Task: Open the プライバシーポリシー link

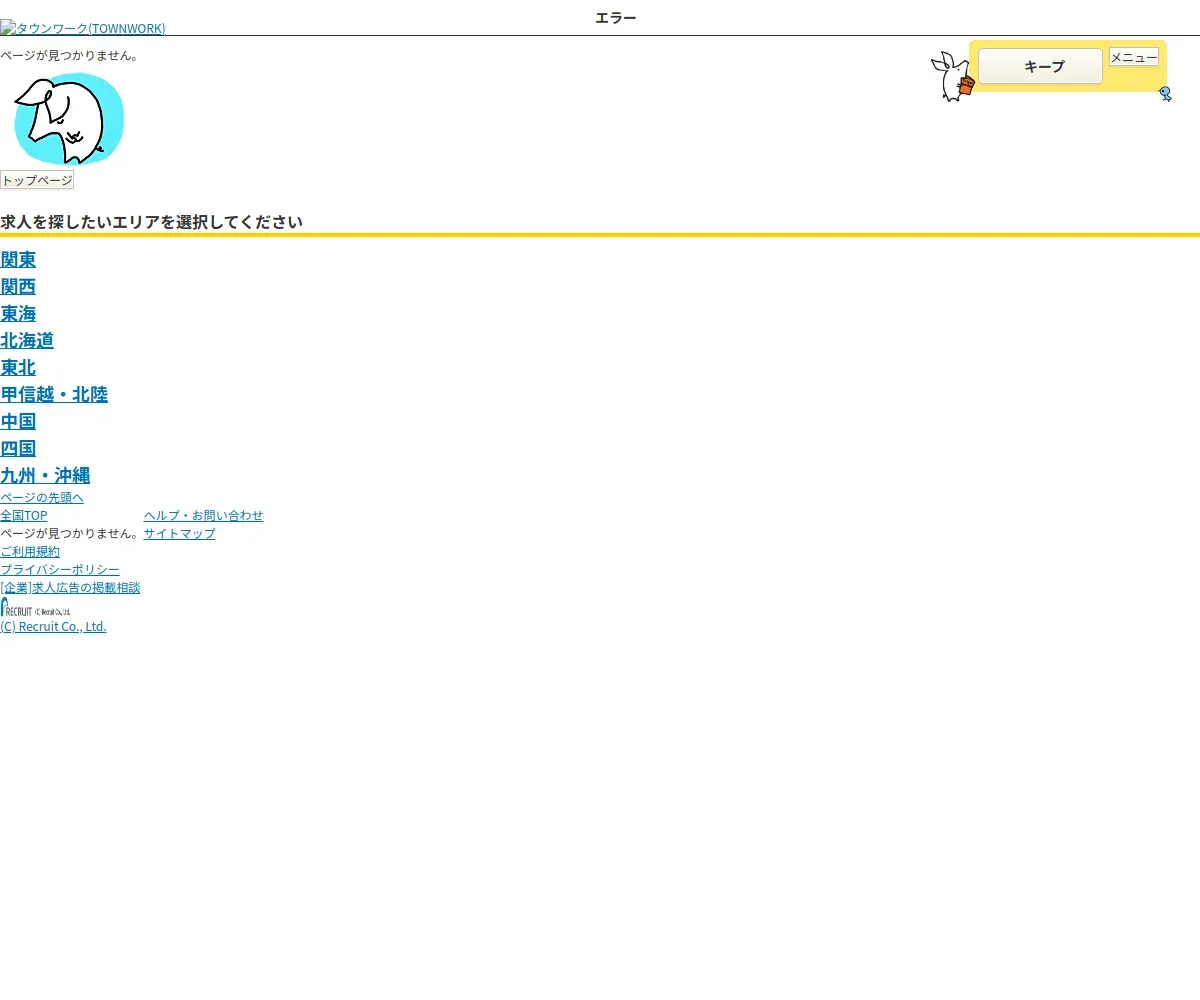Action: pyautogui.click(x=60, y=569)
